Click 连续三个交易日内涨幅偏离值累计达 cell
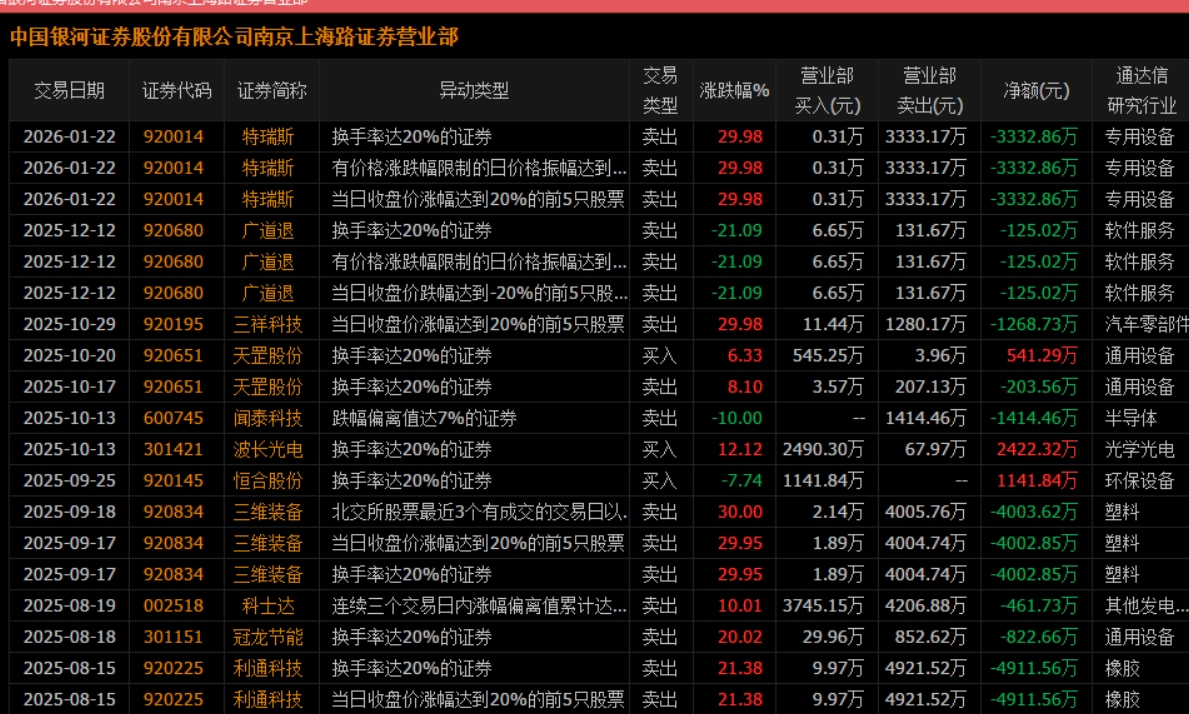 [x=479, y=606]
